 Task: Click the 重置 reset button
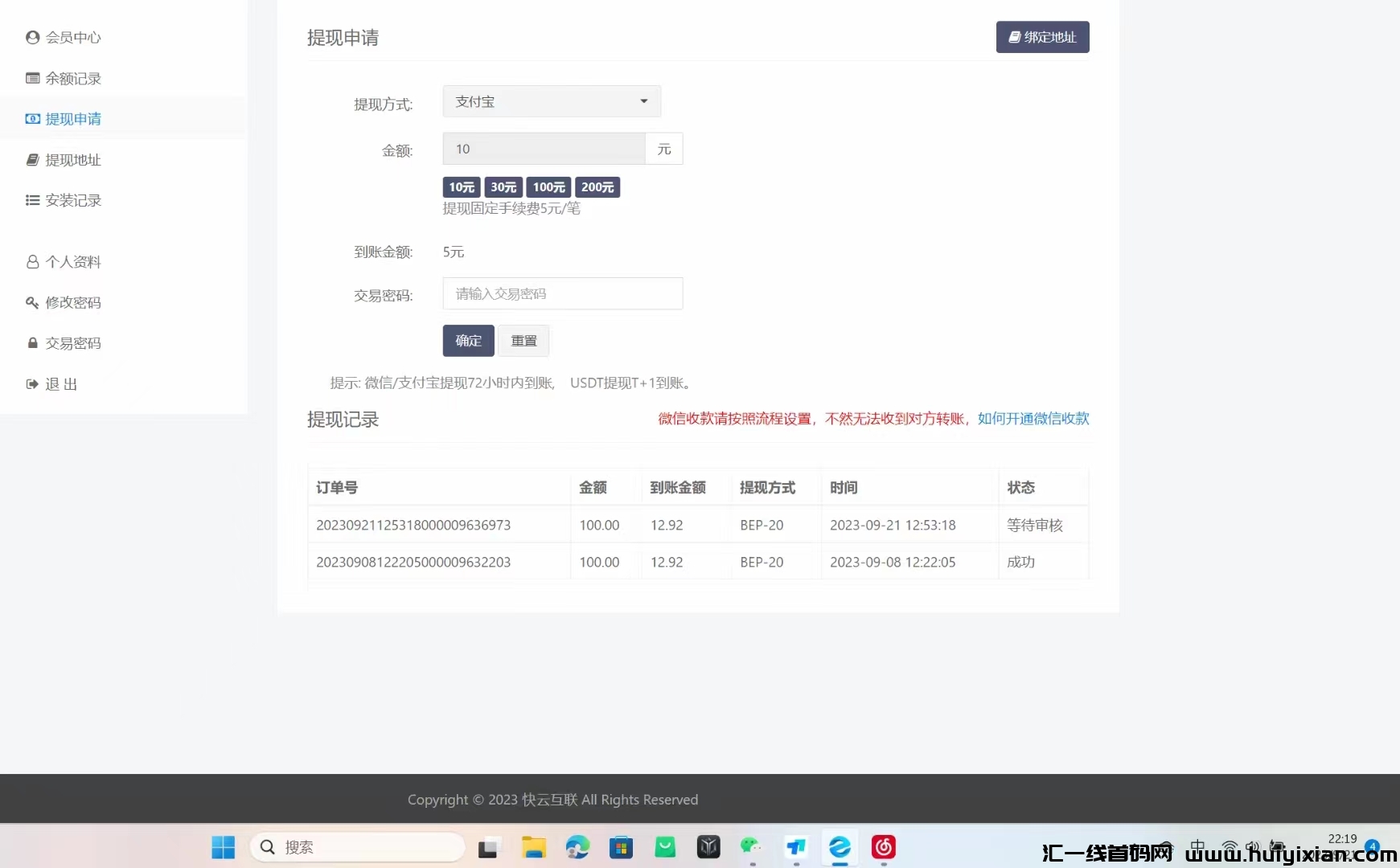pos(523,341)
